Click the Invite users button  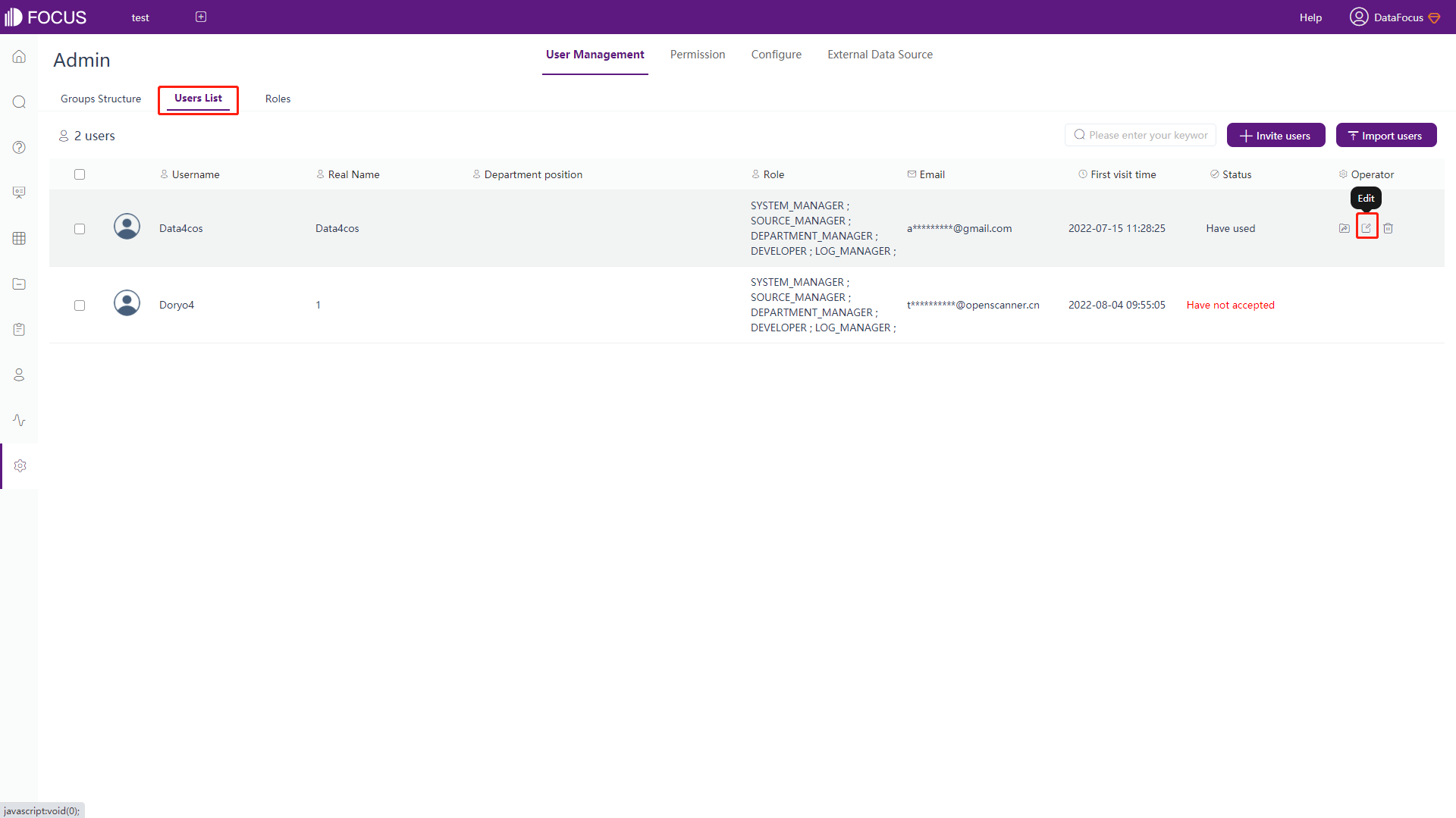pos(1276,135)
